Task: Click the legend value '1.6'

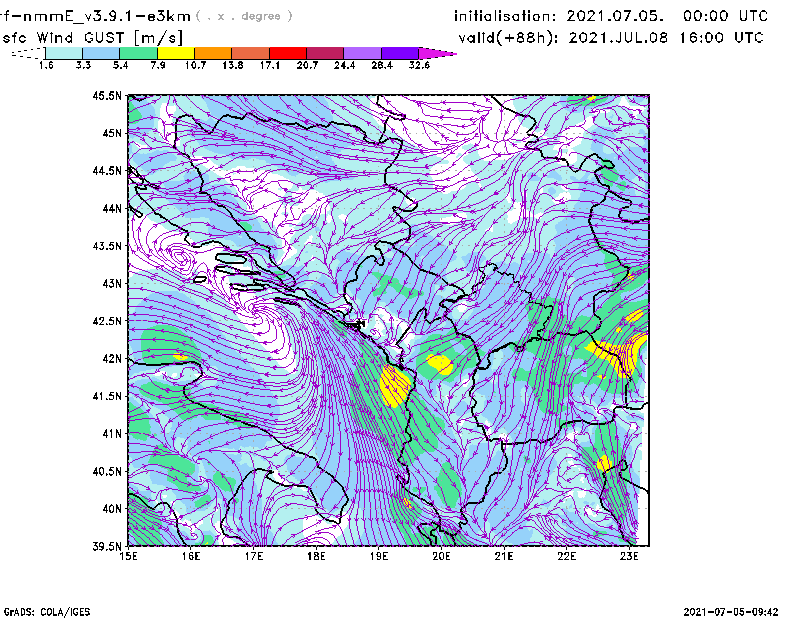Action: coord(46,65)
